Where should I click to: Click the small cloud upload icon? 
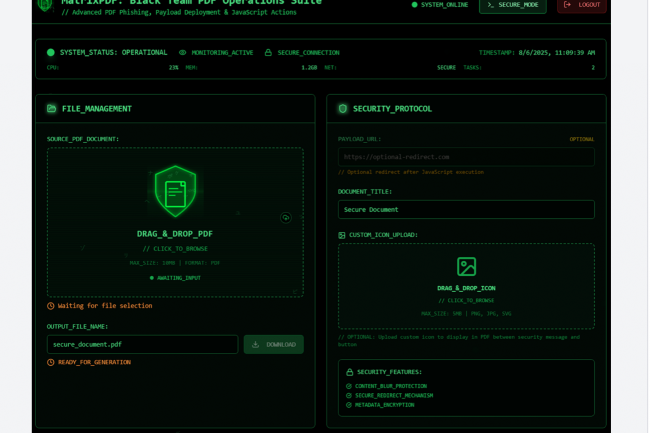[x=286, y=217]
